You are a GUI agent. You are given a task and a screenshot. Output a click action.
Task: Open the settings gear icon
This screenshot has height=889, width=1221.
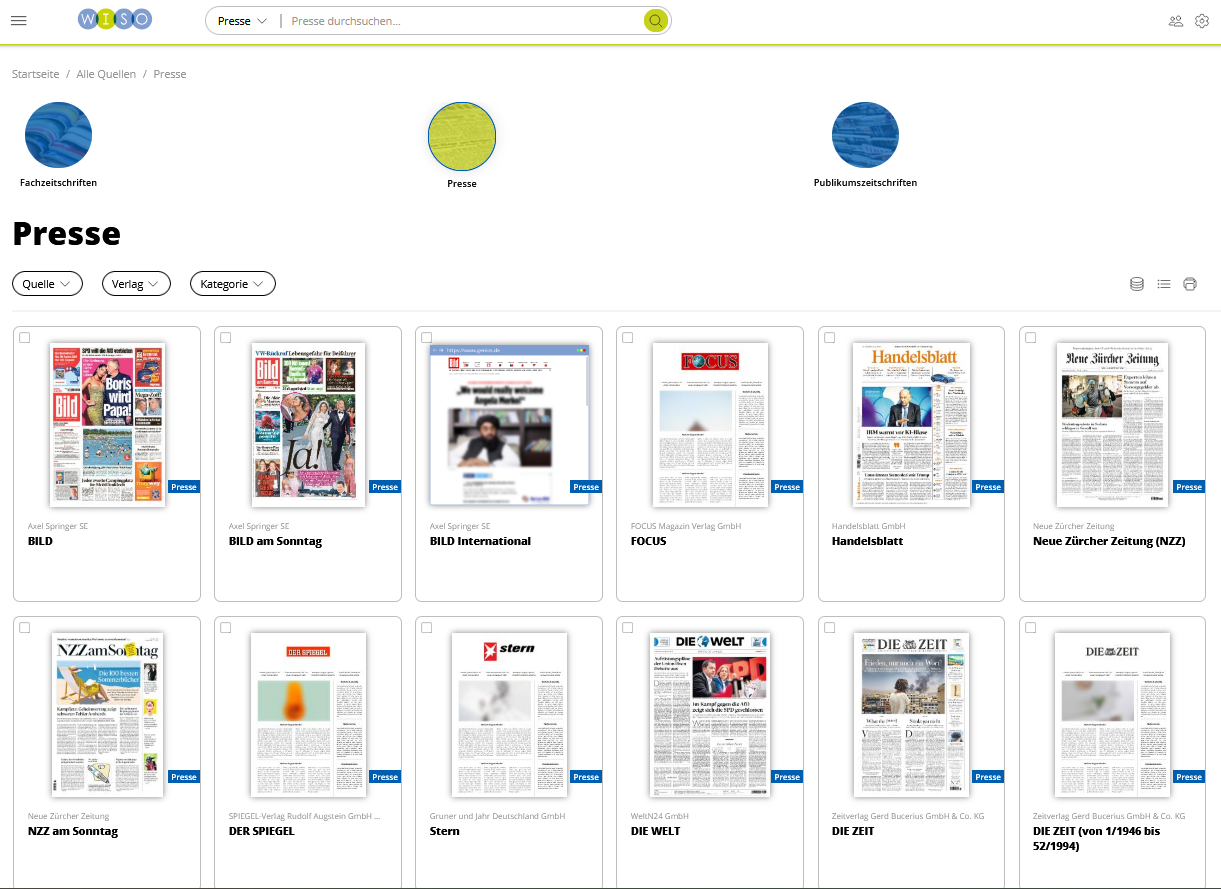point(1202,21)
